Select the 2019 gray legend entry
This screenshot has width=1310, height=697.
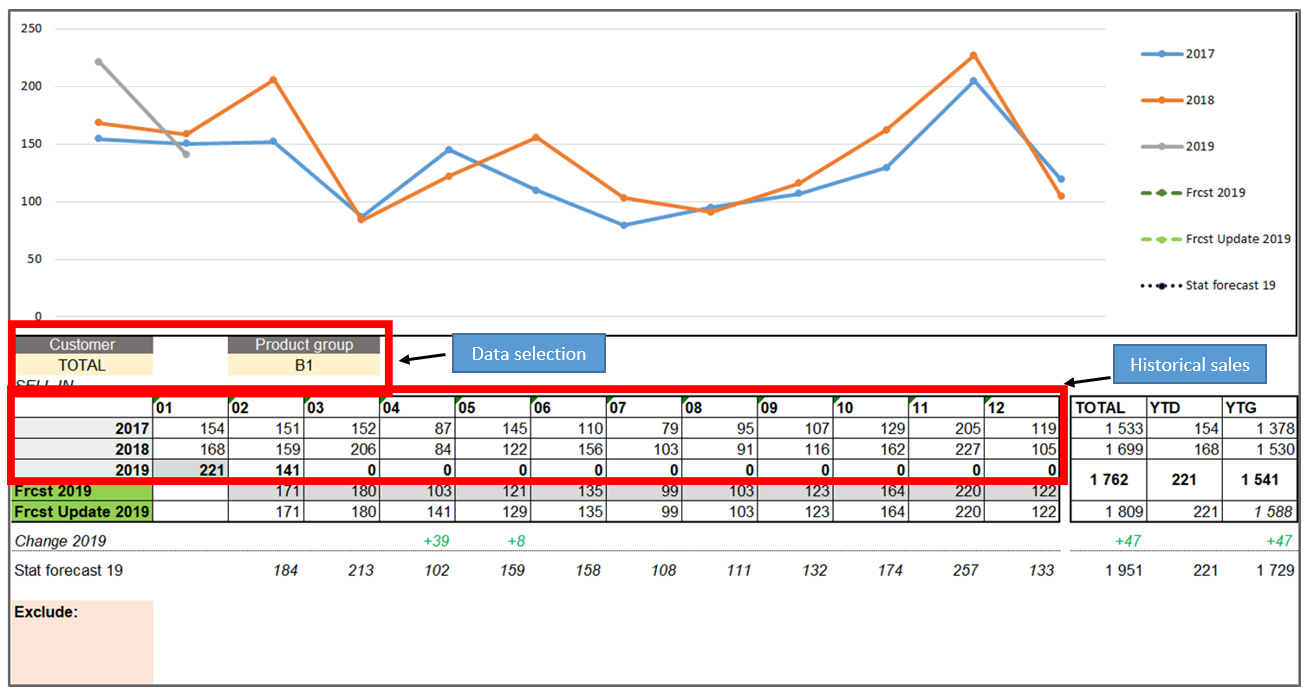click(x=1198, y=146)
